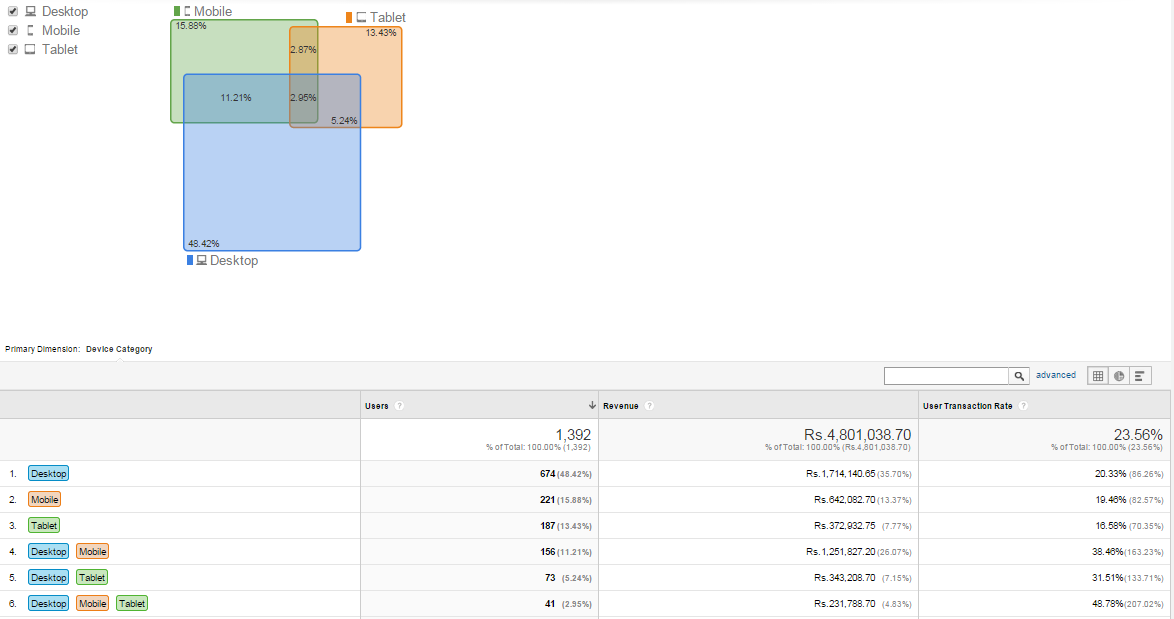Uncheck the Mobile checkbox
The height and width of the screenshot is (619, 1174).
click(13, 31)
